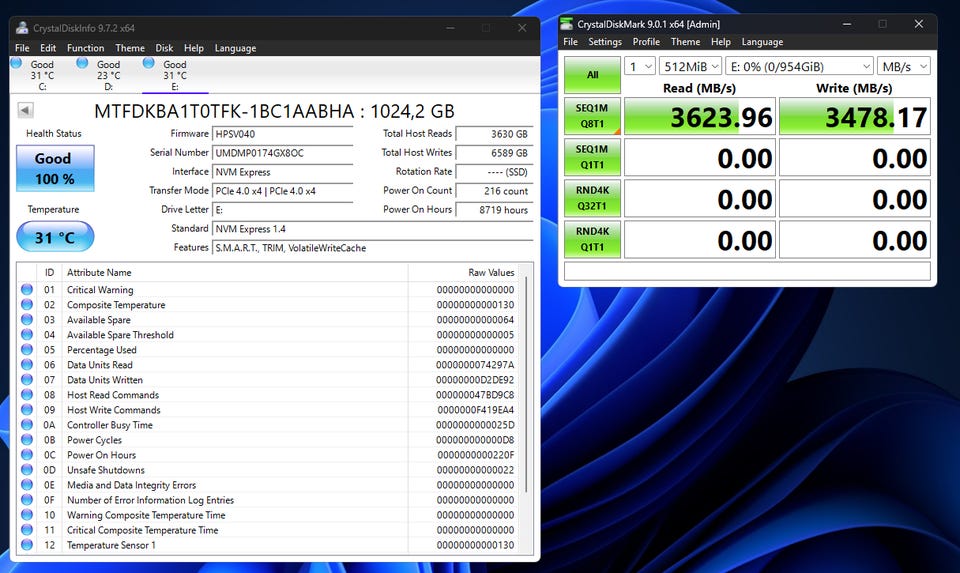Open the Profile menu in CrystalDiskMark
Screen dimensions: 960x573
tap(646, 42)
